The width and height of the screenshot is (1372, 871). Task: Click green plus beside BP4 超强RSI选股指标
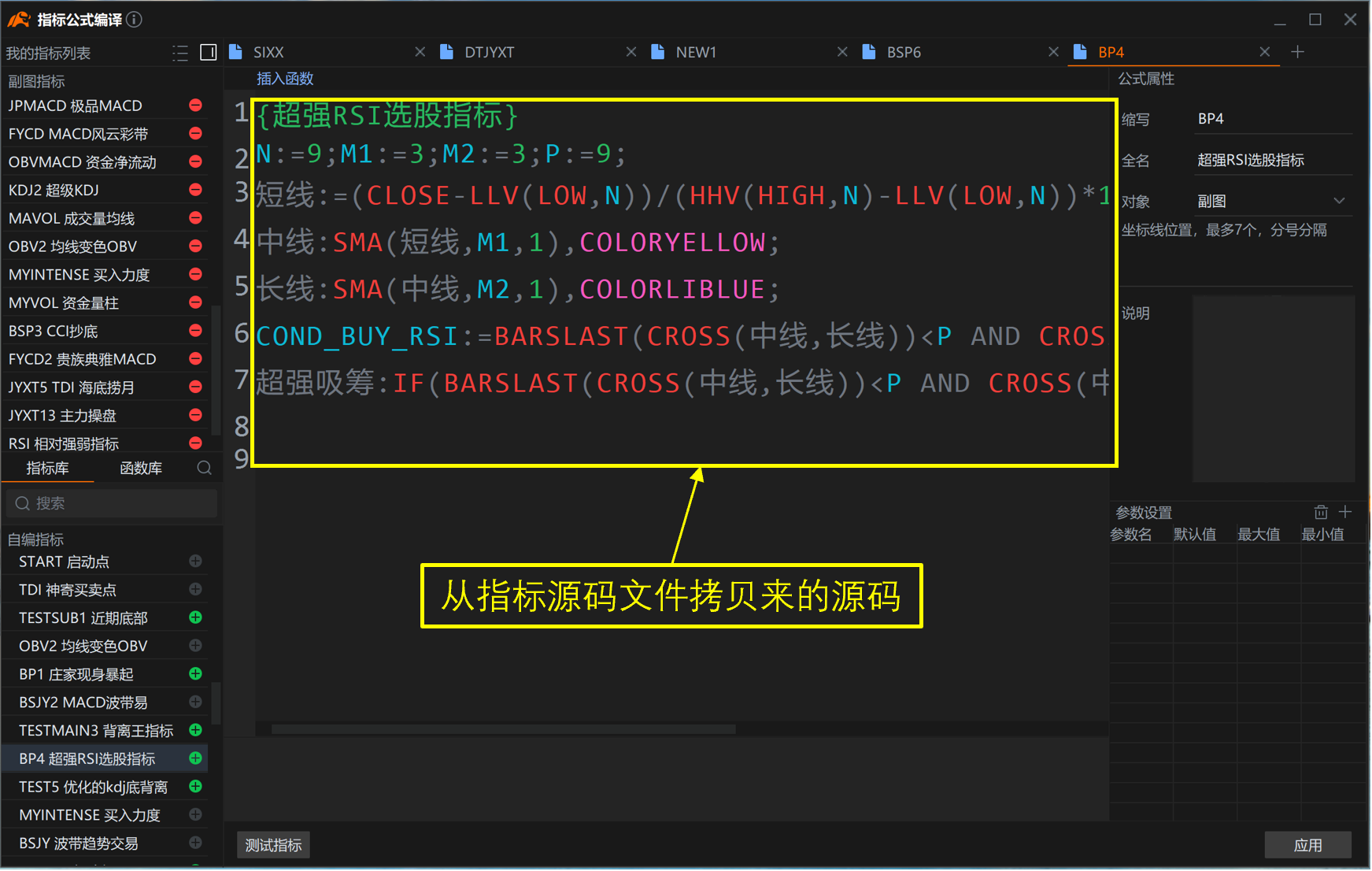[x=195, y=758]
